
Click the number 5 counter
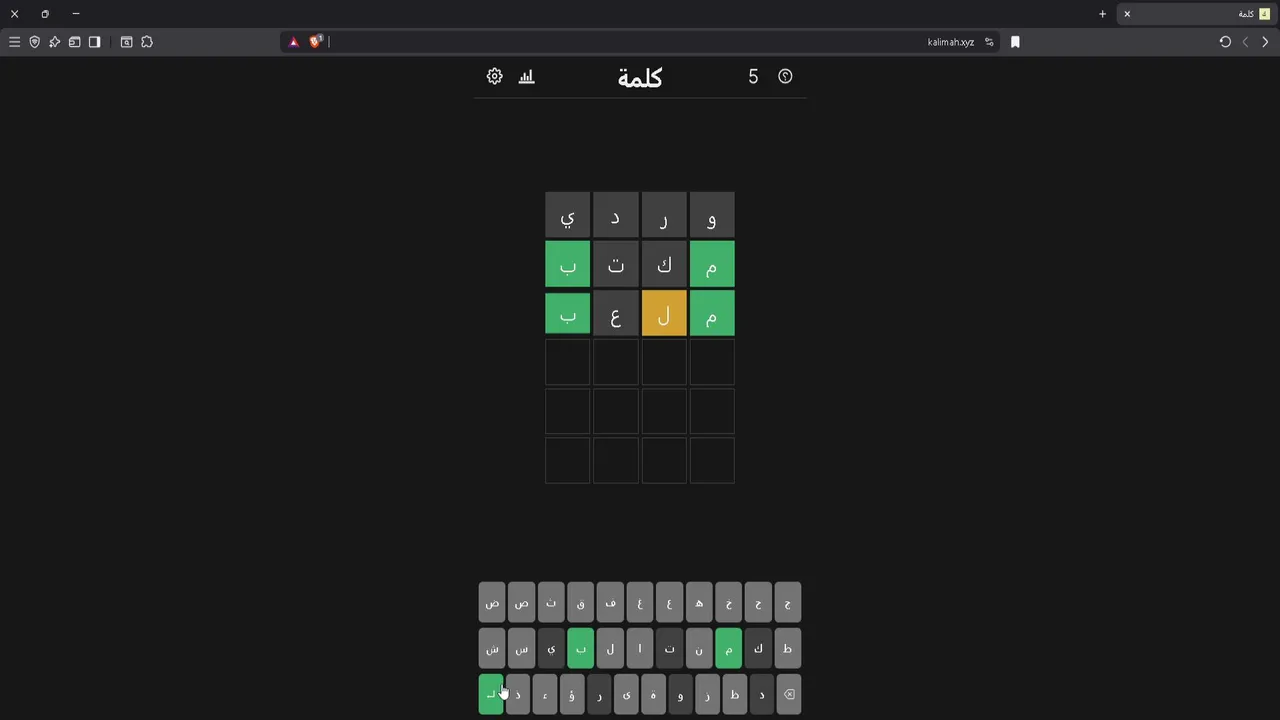coord(753,76)
